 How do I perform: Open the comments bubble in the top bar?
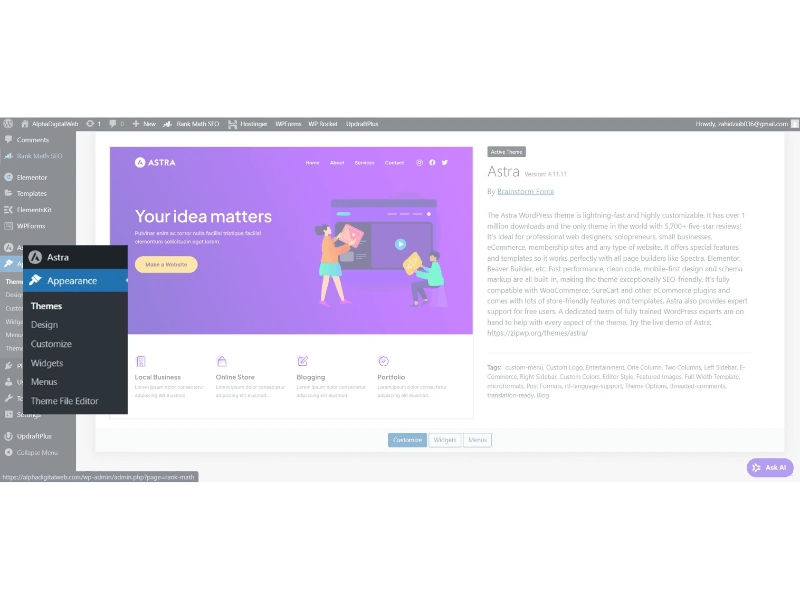tap(112, 124)
